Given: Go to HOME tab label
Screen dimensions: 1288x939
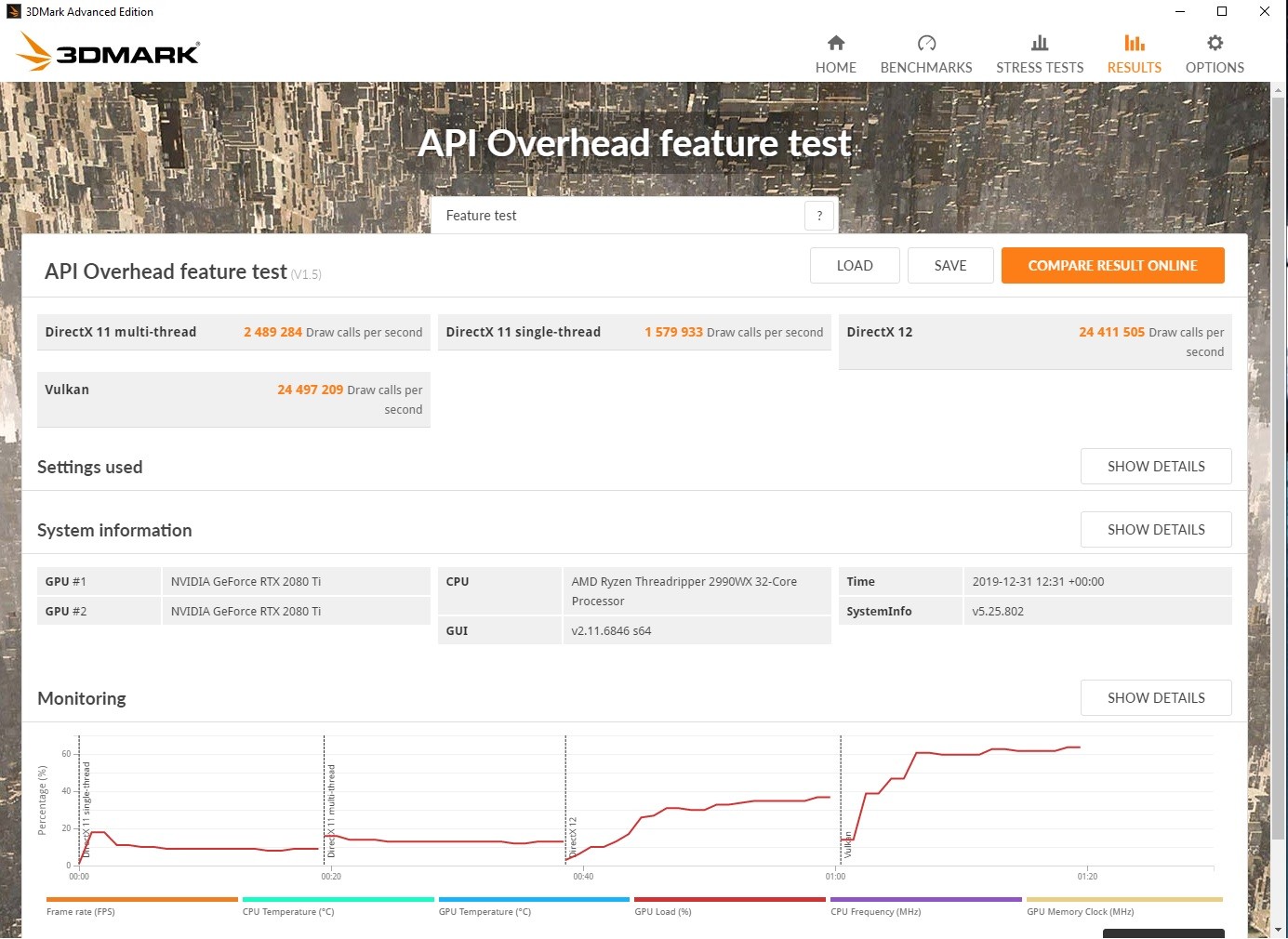Looking at the screenshot, I should click(x=835, y=68).
